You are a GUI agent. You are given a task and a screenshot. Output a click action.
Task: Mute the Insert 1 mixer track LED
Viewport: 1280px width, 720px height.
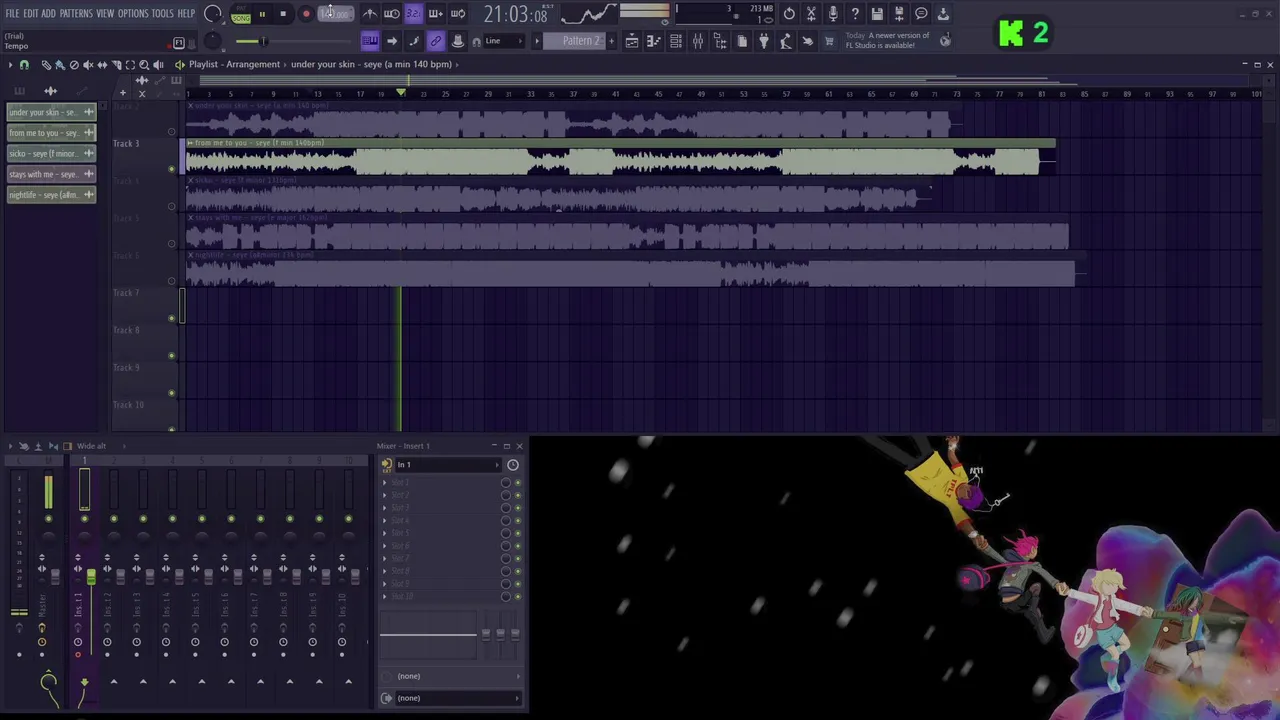[84, 518]
